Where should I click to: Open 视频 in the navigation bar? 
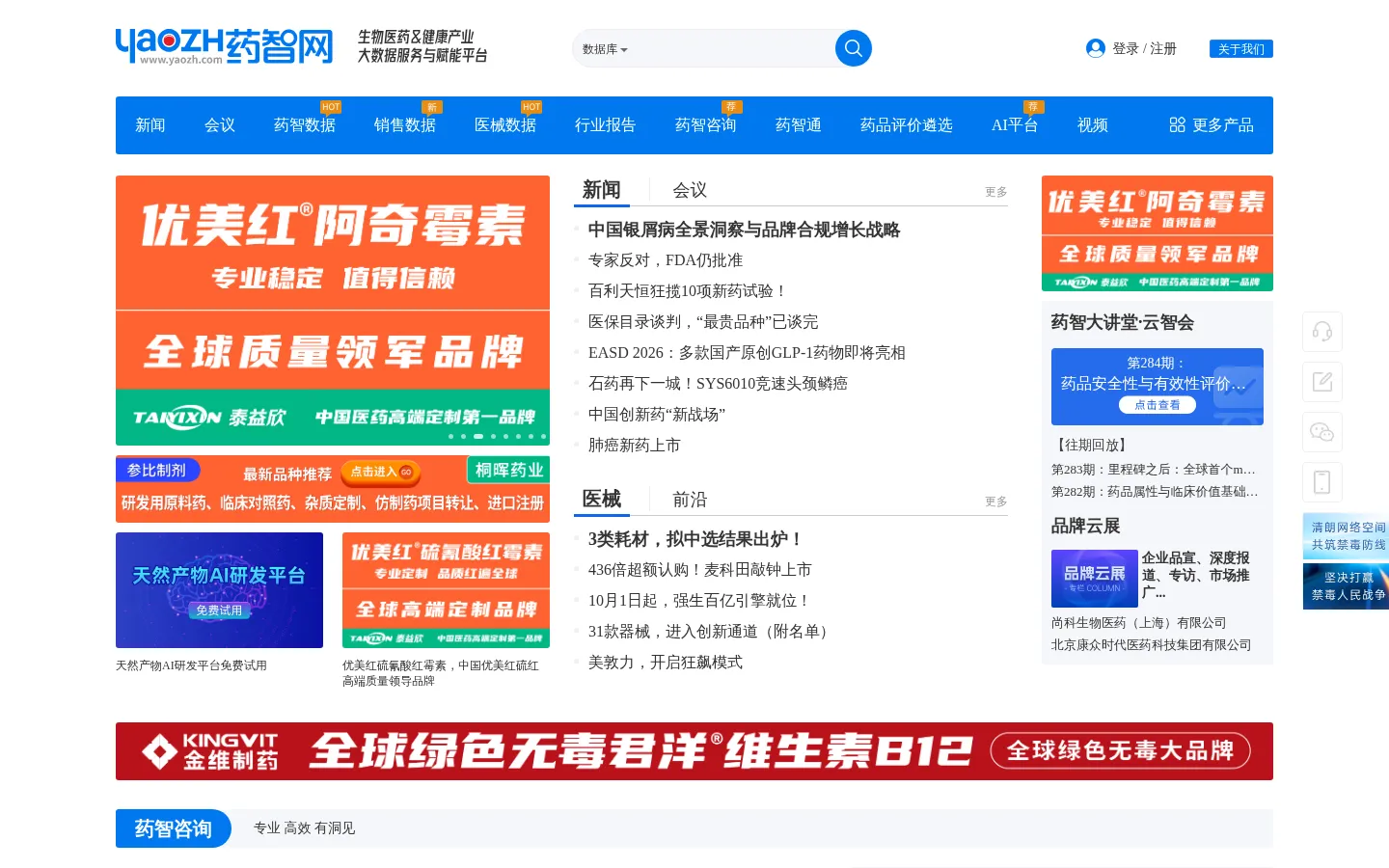[1093, 125]
